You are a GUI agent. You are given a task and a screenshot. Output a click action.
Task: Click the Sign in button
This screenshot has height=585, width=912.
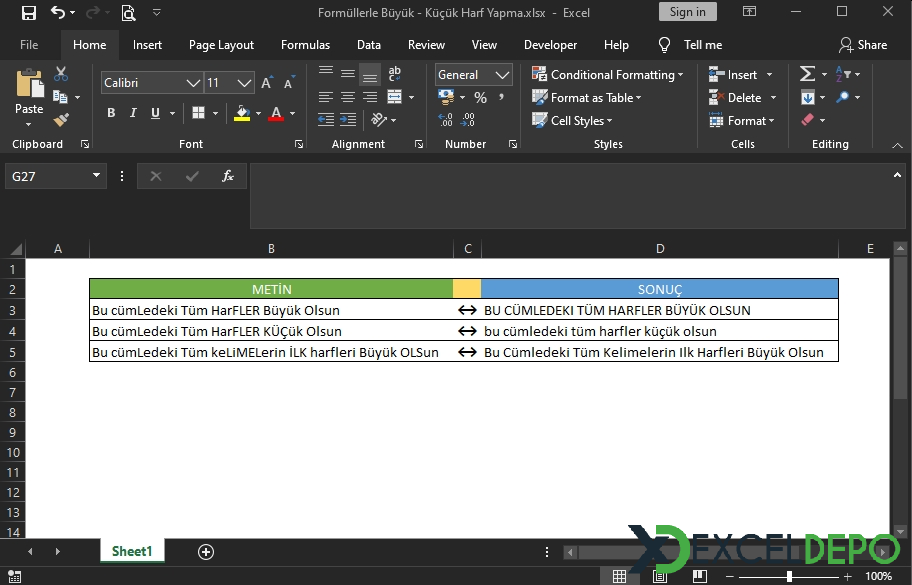point(687,12)
